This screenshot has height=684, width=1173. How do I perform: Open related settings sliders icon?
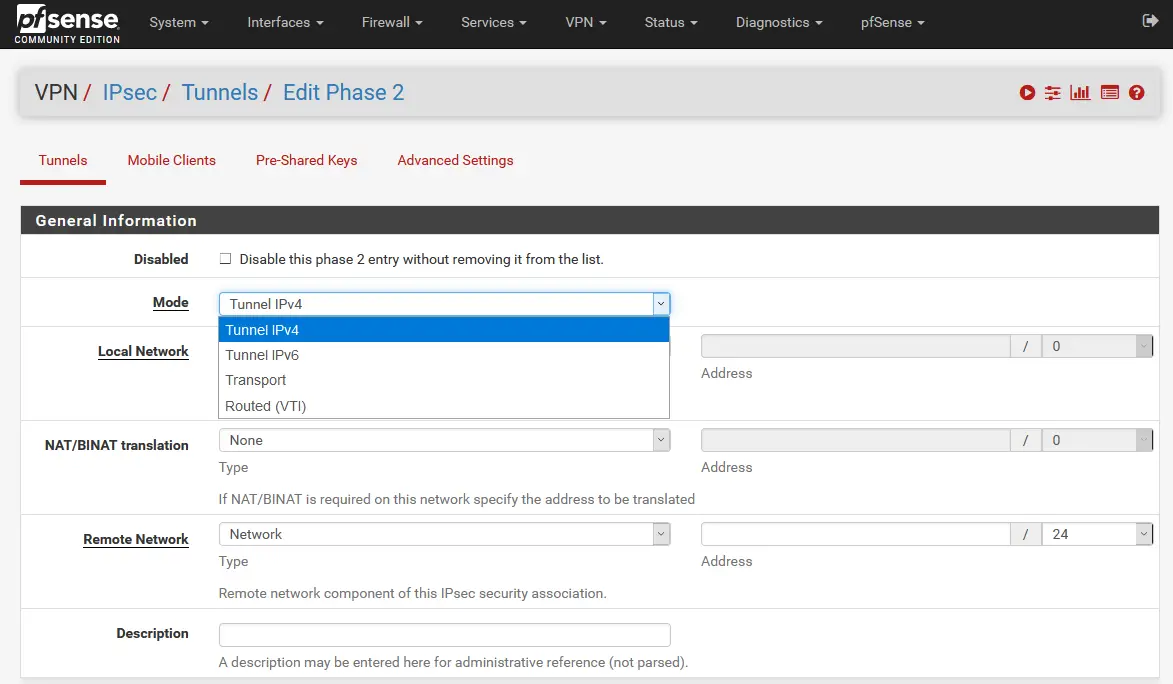point(1053,93)
